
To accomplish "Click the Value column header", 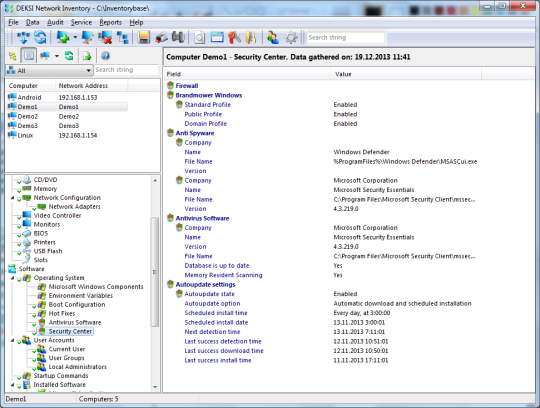I will [x=406, y=74].
